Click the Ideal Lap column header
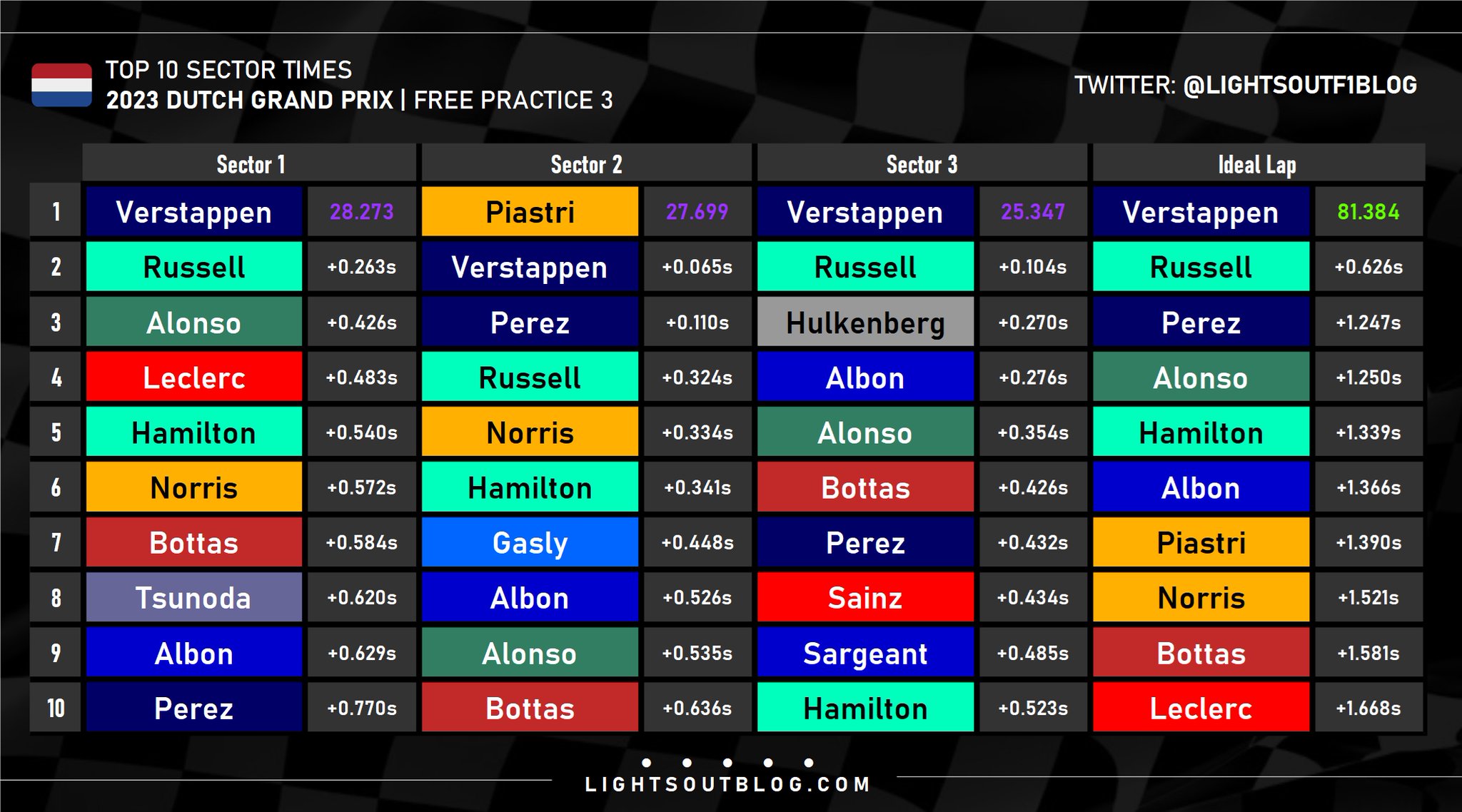This screenshot has width=1462, height=812. 1257,164
